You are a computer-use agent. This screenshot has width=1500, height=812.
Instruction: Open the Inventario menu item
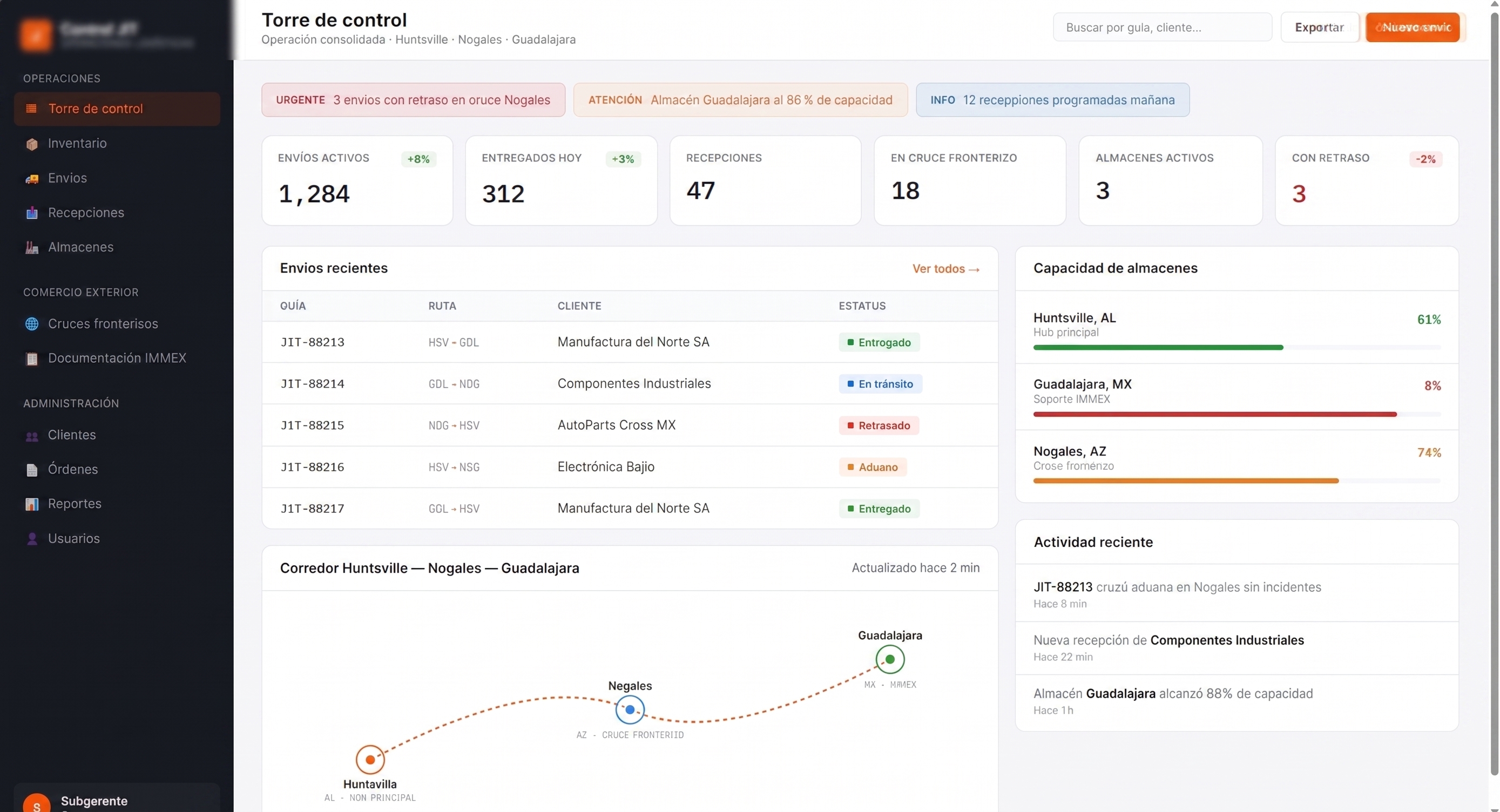click(x=117, y=143)
